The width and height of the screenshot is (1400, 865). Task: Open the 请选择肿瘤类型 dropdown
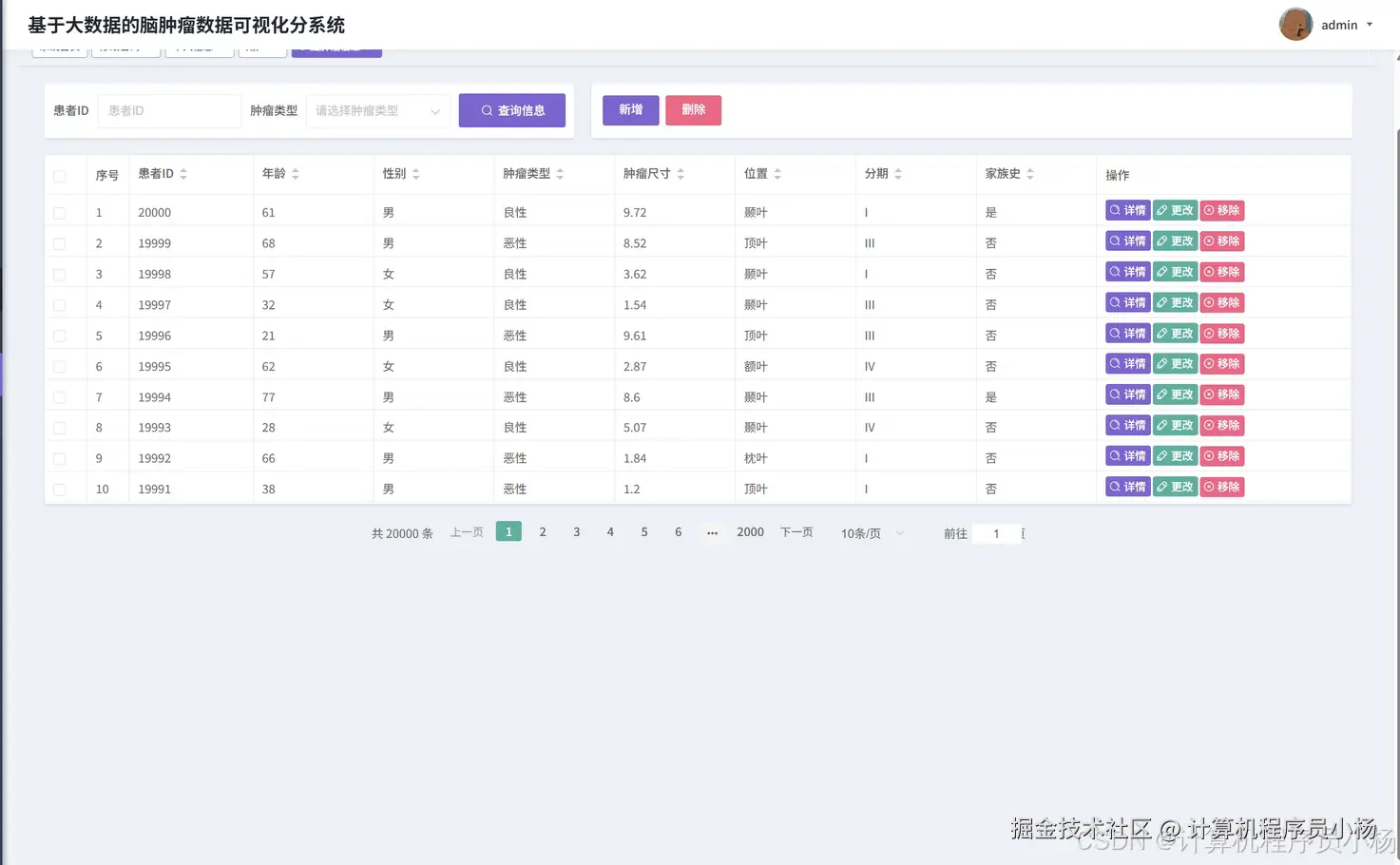pyautogui.click(x=377, y=110)
